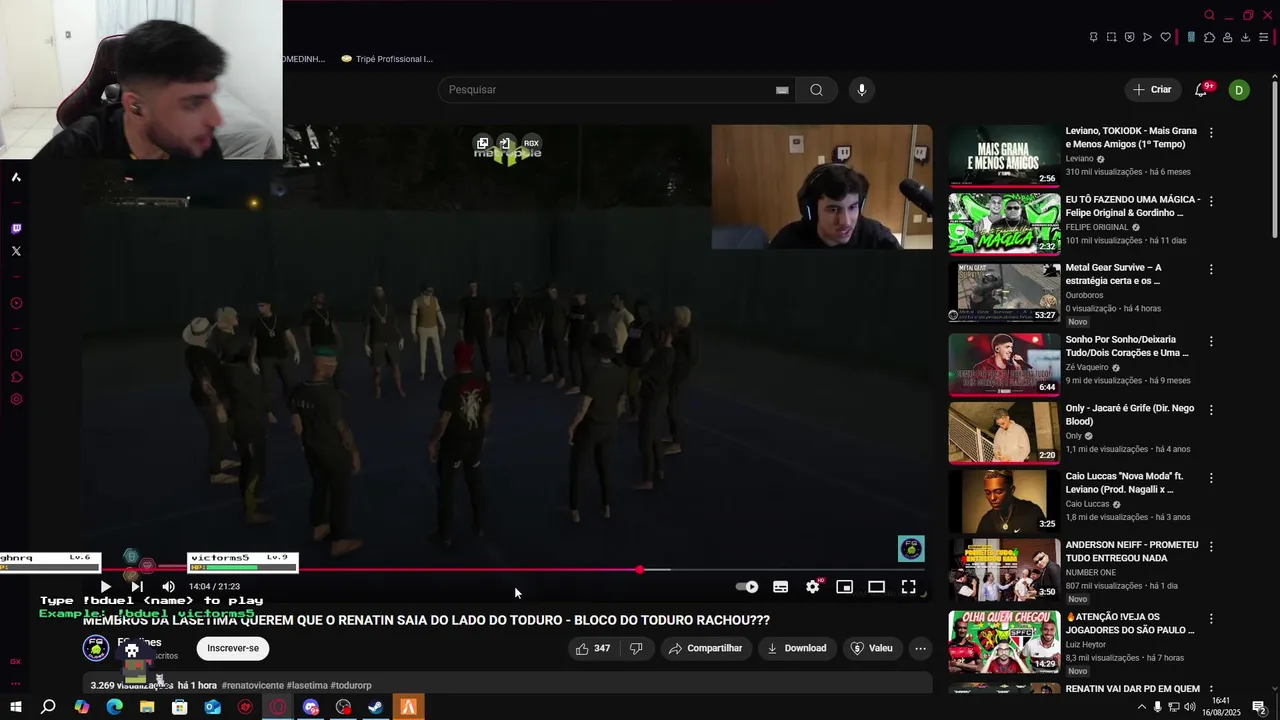Open the YouTube account avatar D
This screenshot has width=1280, height=720.
pos(1239,90)
